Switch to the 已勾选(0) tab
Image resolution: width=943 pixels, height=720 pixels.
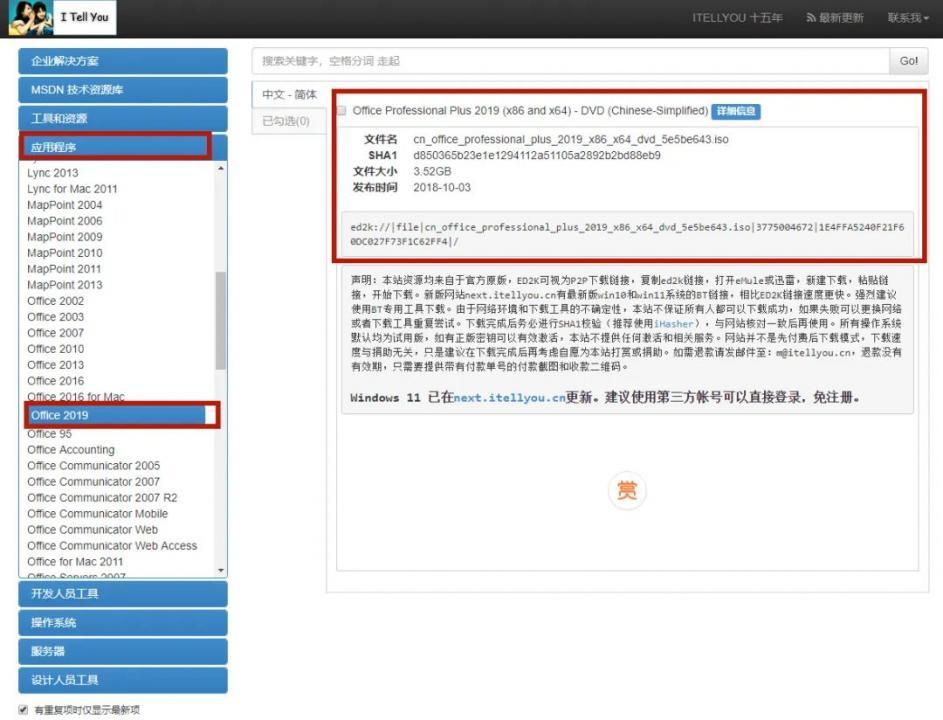289,121
